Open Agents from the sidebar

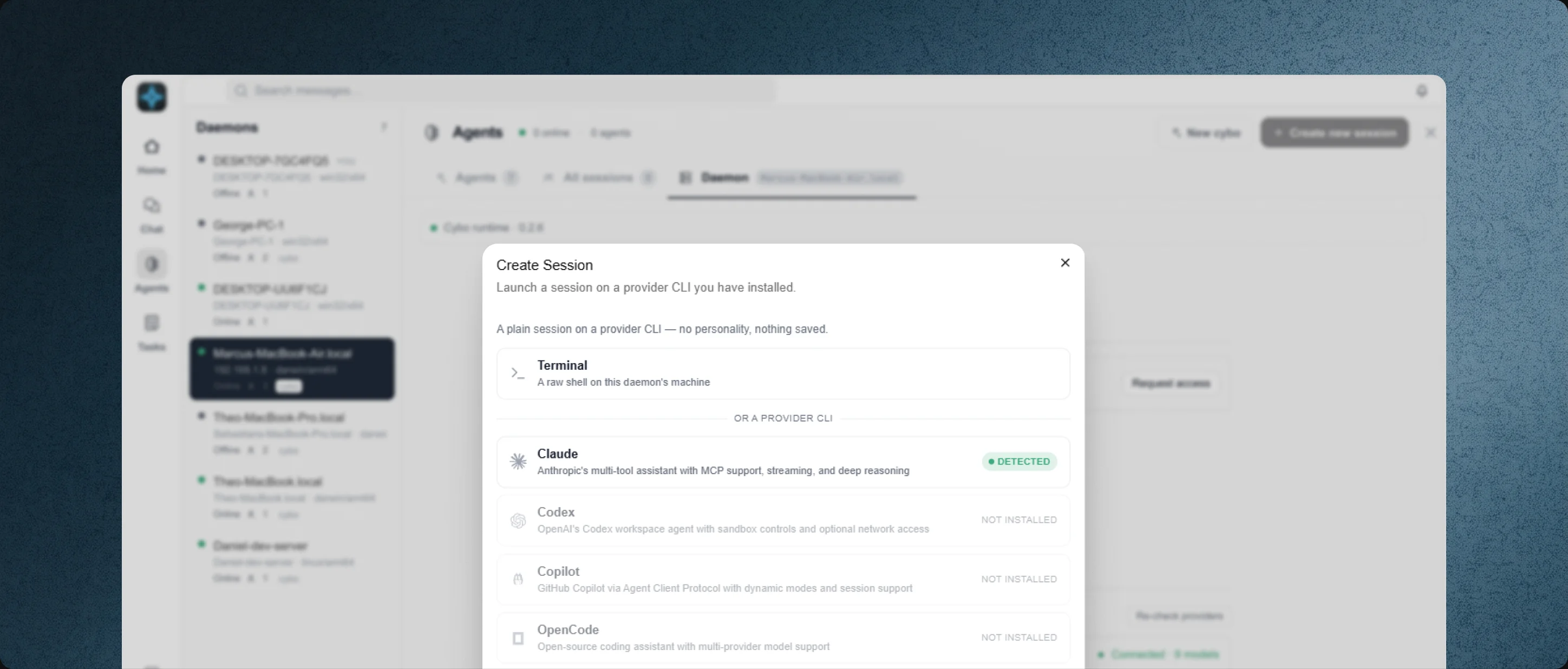[152, 272]
